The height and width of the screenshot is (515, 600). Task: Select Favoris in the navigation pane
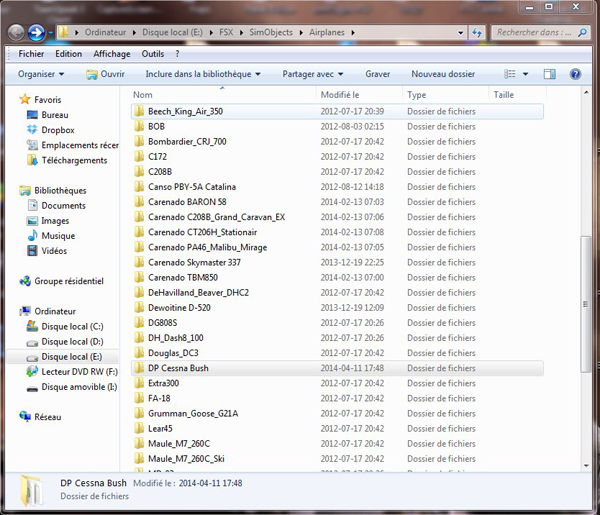click(47, 99)
